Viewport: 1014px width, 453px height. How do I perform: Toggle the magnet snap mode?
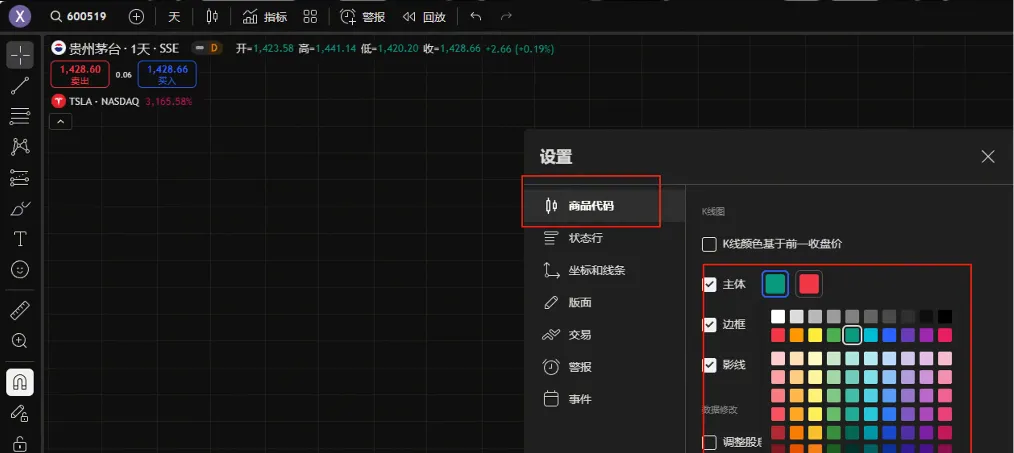[20, 382]
